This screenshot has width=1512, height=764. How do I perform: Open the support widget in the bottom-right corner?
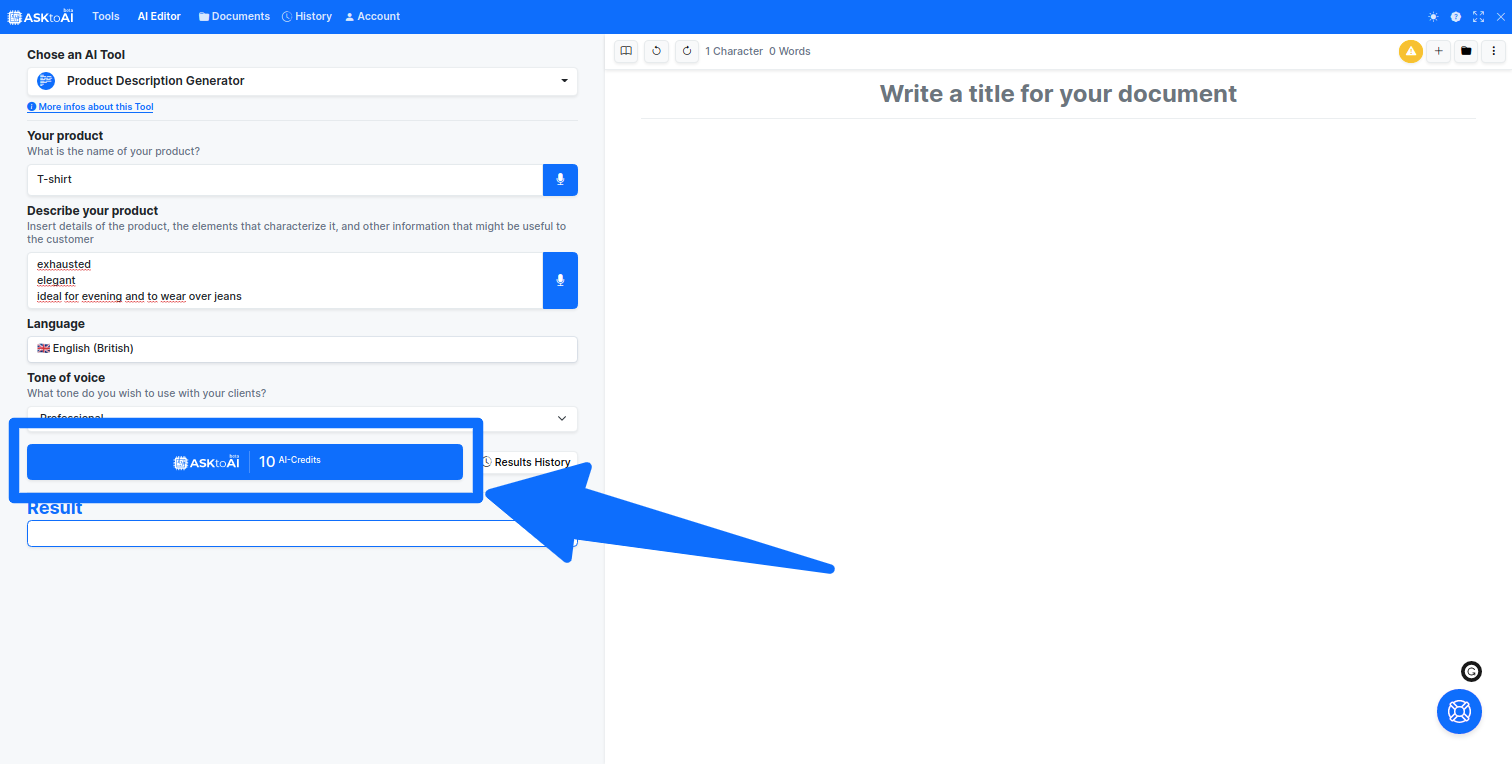point(1459,711)
